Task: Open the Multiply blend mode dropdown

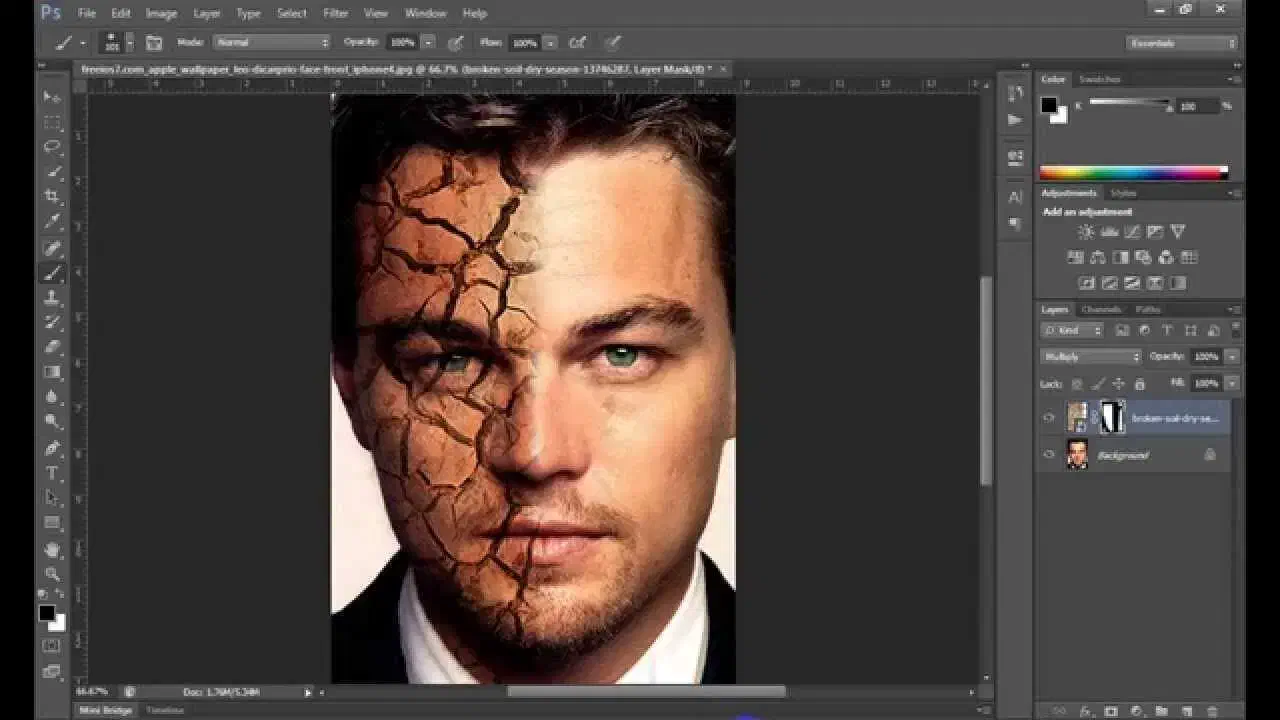Action: [1090, 357]
